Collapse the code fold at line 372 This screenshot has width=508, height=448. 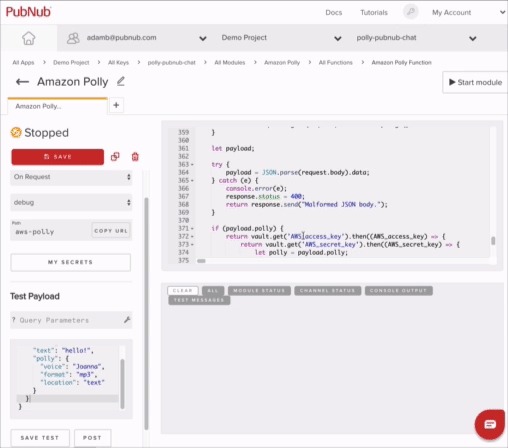point(192,236)
